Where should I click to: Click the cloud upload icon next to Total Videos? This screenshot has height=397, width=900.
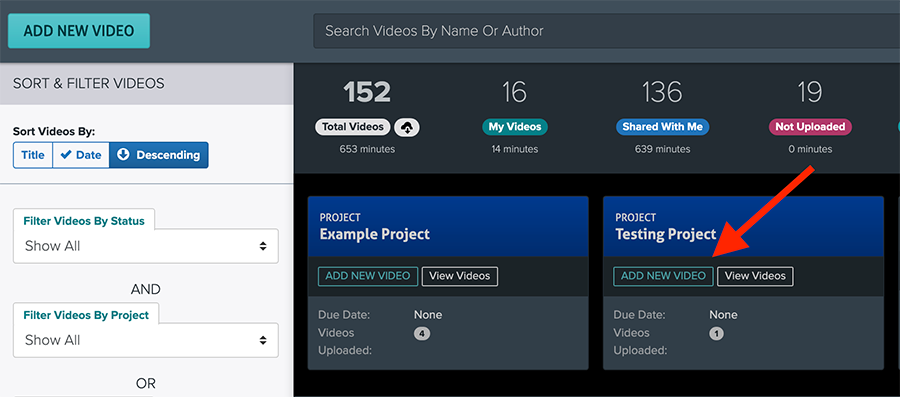click(x=407, y=128)
